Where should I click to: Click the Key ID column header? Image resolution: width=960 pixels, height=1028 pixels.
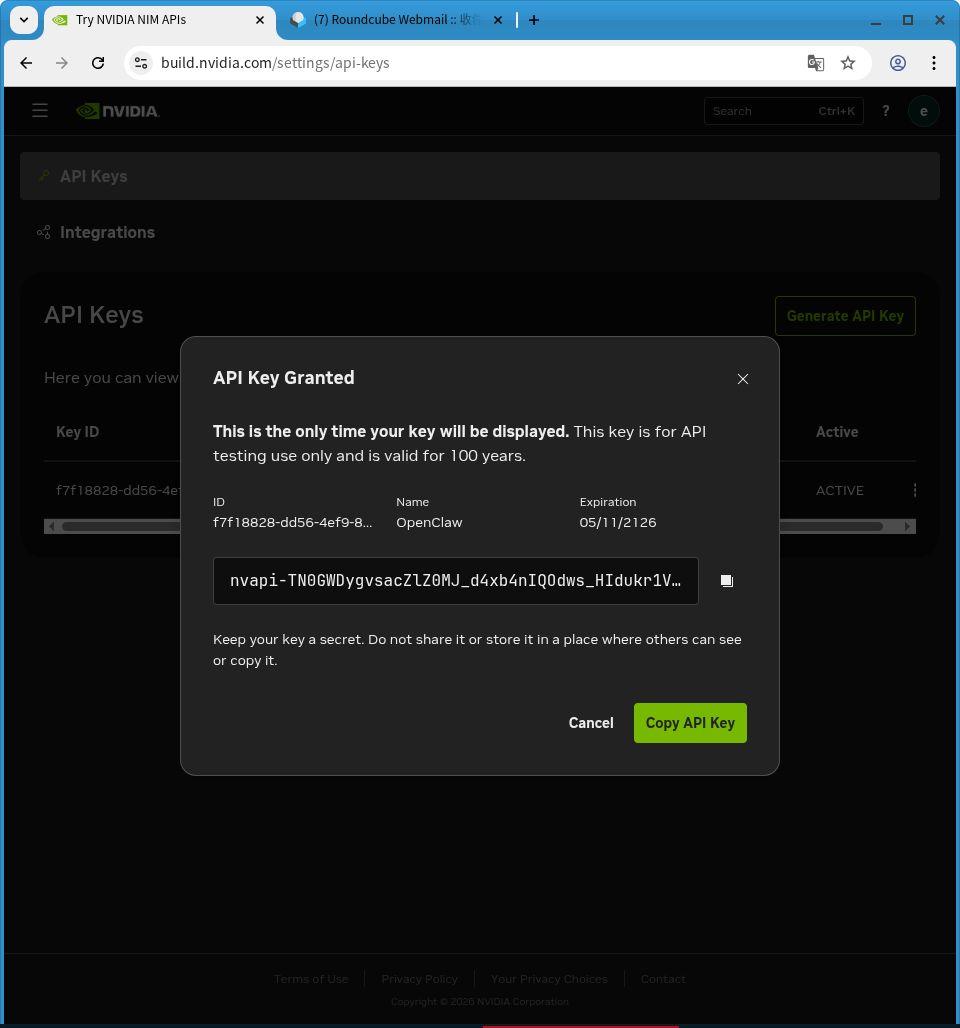tap(77, 431)
